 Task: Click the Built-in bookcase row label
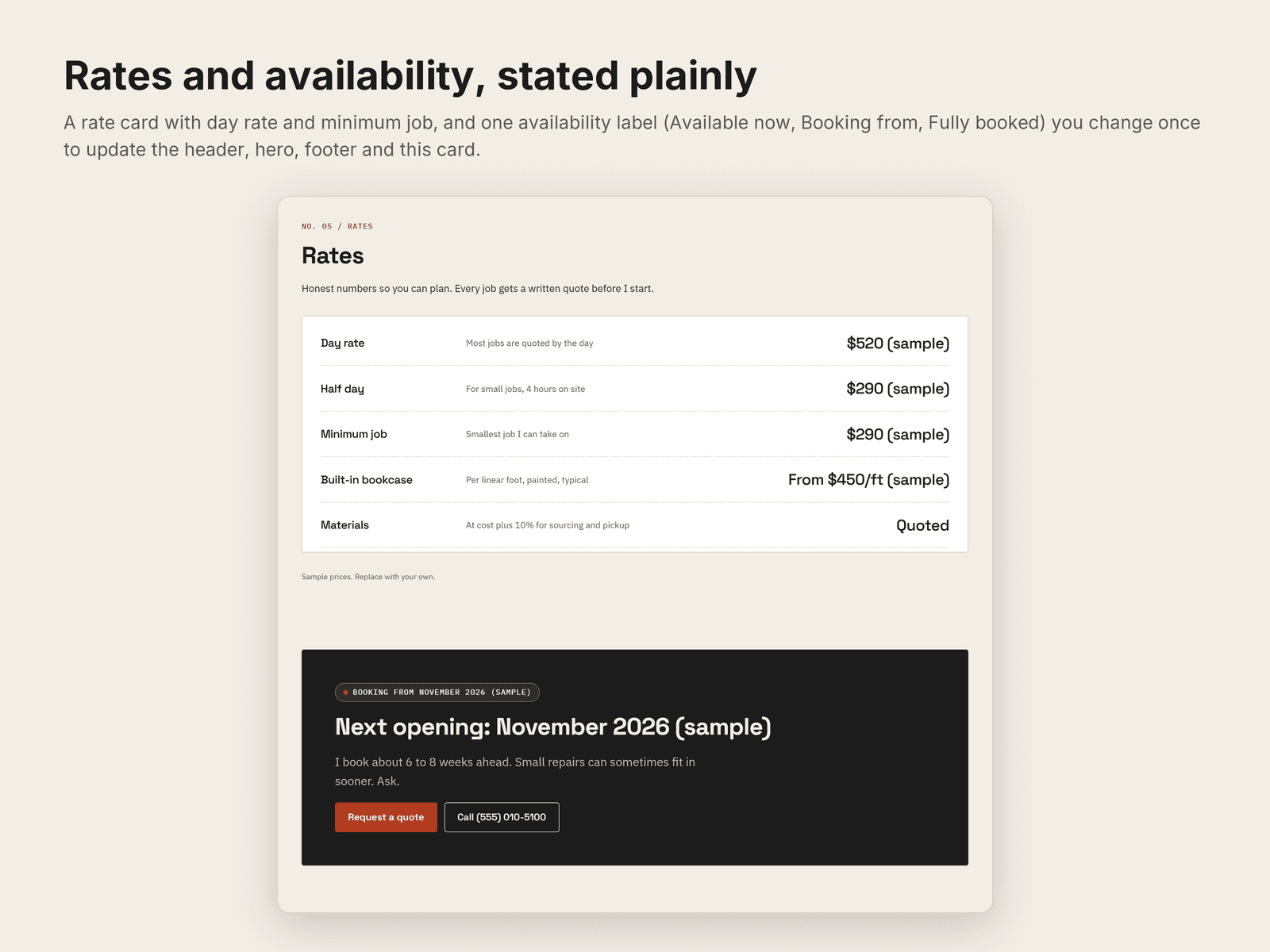[x=367, y=480]
